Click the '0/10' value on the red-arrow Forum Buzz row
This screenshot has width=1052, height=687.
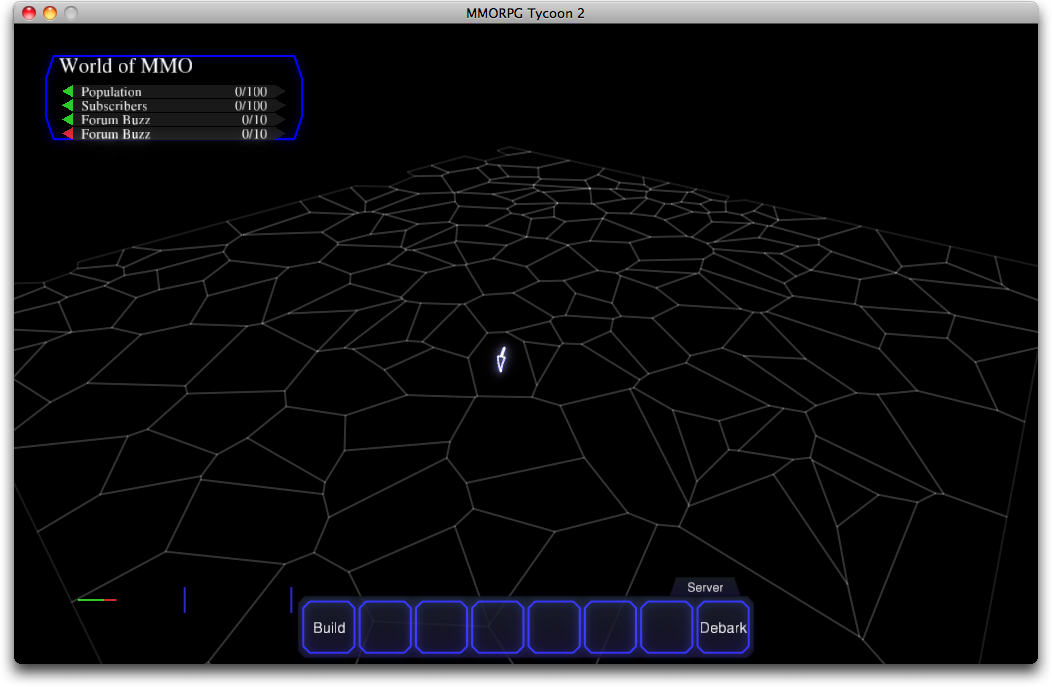254,134
